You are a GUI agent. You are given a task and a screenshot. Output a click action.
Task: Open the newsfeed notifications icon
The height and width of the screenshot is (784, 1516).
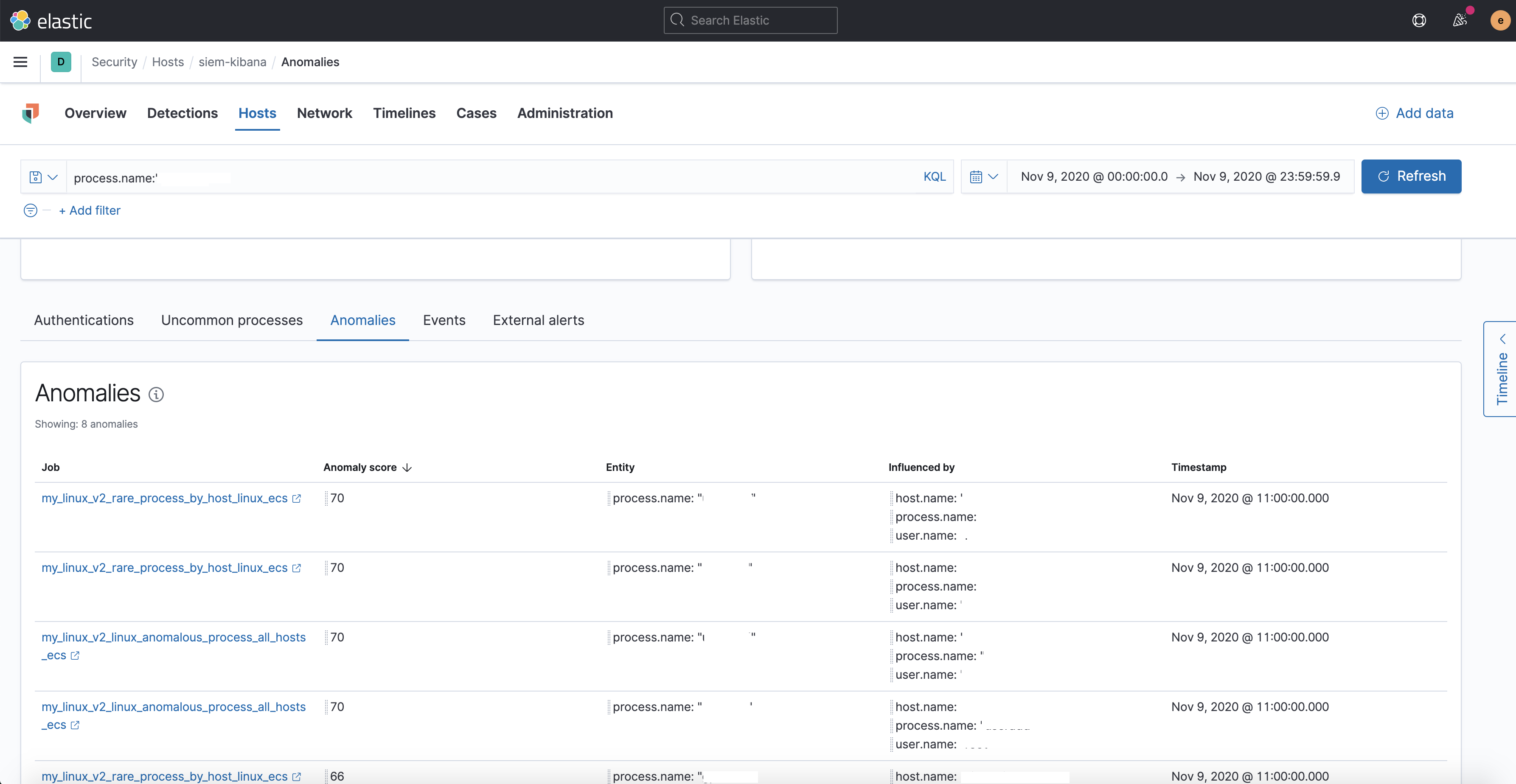click(x=1460, y=21)
